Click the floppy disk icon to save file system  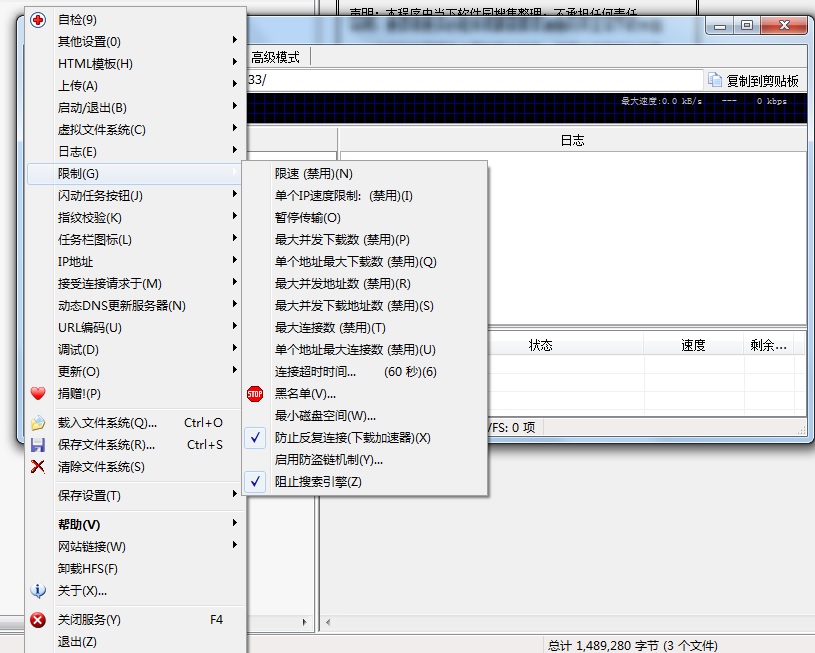coord(36,446)
